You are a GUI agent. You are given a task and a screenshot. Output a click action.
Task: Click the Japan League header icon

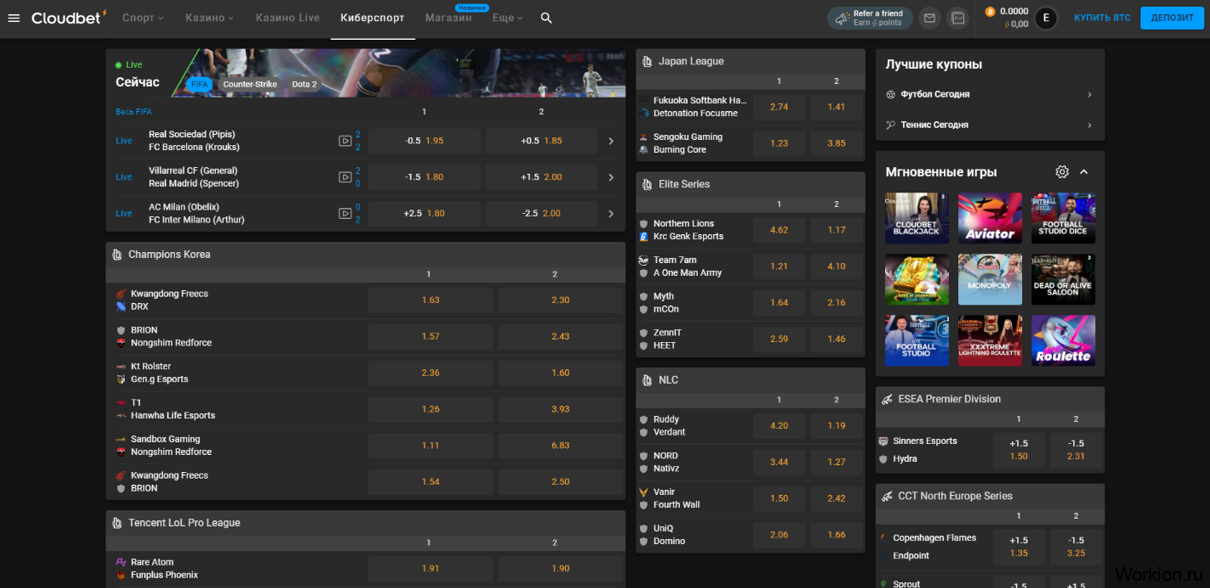tap(647, 61)
